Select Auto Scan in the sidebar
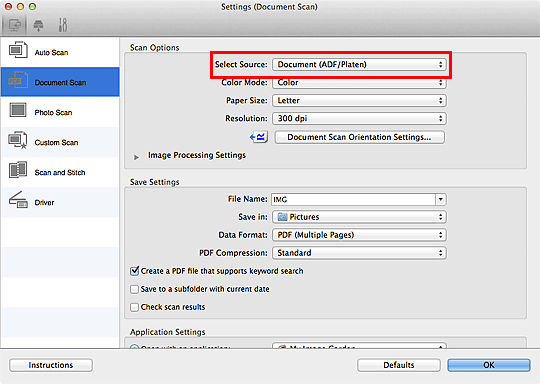540x384 pixels. 60,52
